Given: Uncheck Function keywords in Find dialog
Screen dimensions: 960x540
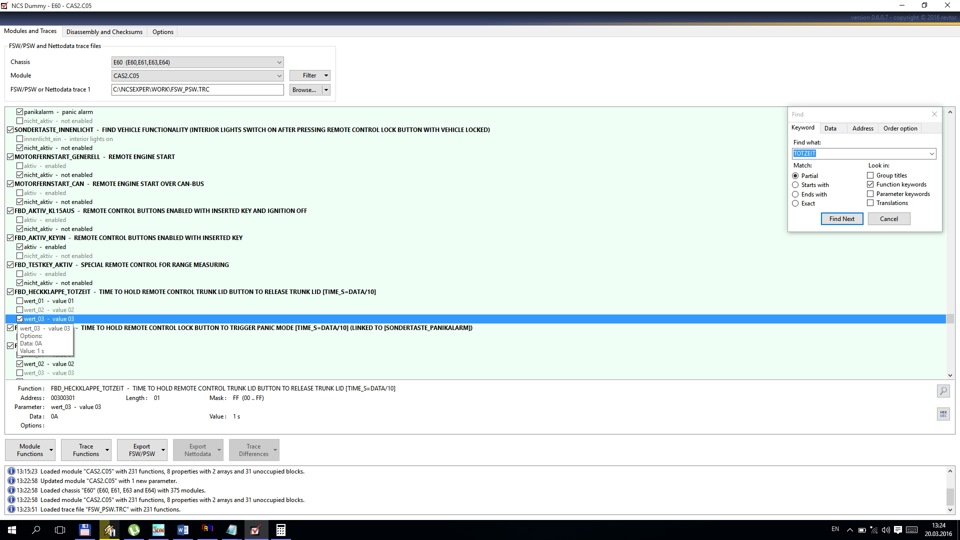Looking at the screenshot, I should pos(870,184).
